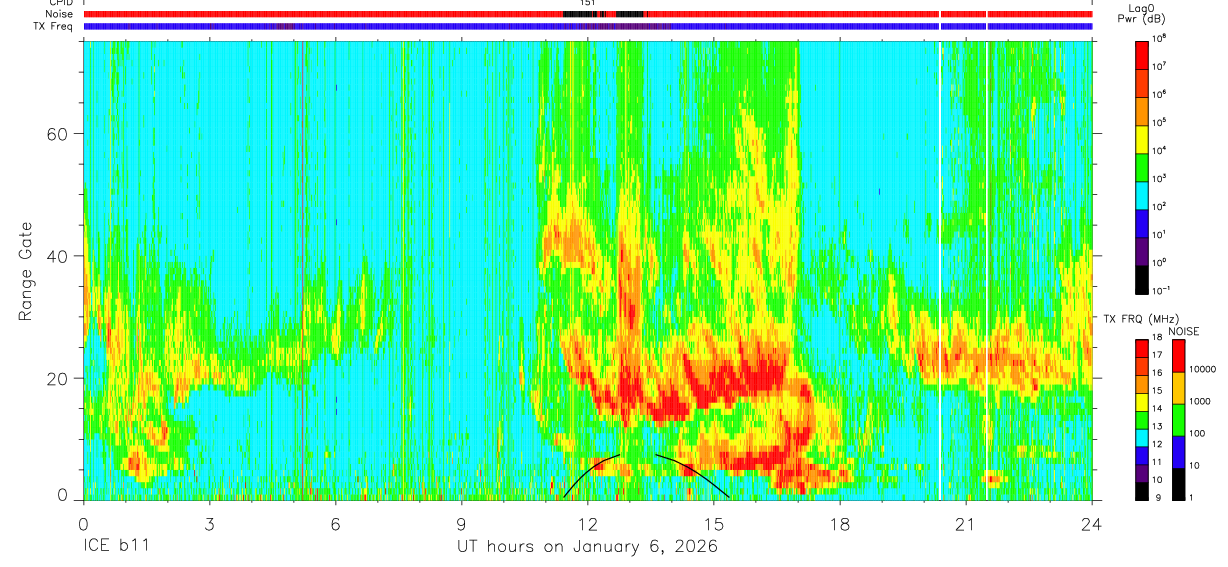The height and width of the screenshot is (567, 1228).
Task: Click the TX FRQ legend value '9'
Action: [1159, 497]
